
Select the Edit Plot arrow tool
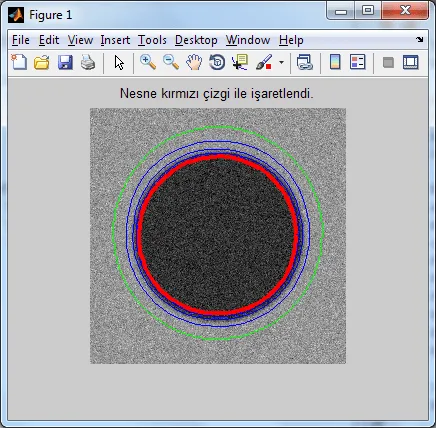click(x=119, y=62)
